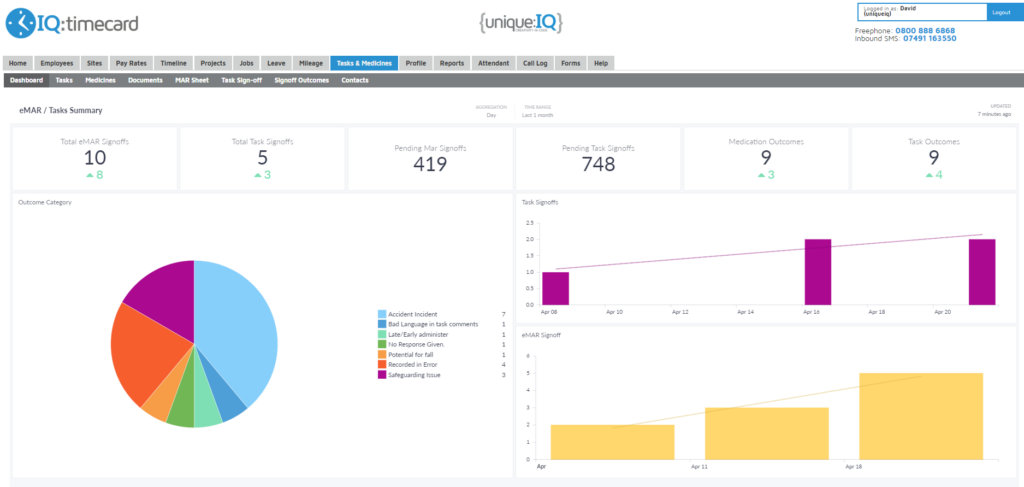The image size is (1024, 487).
Task: Click the Safeguarding Issue legend swatch
Action: 381,375
